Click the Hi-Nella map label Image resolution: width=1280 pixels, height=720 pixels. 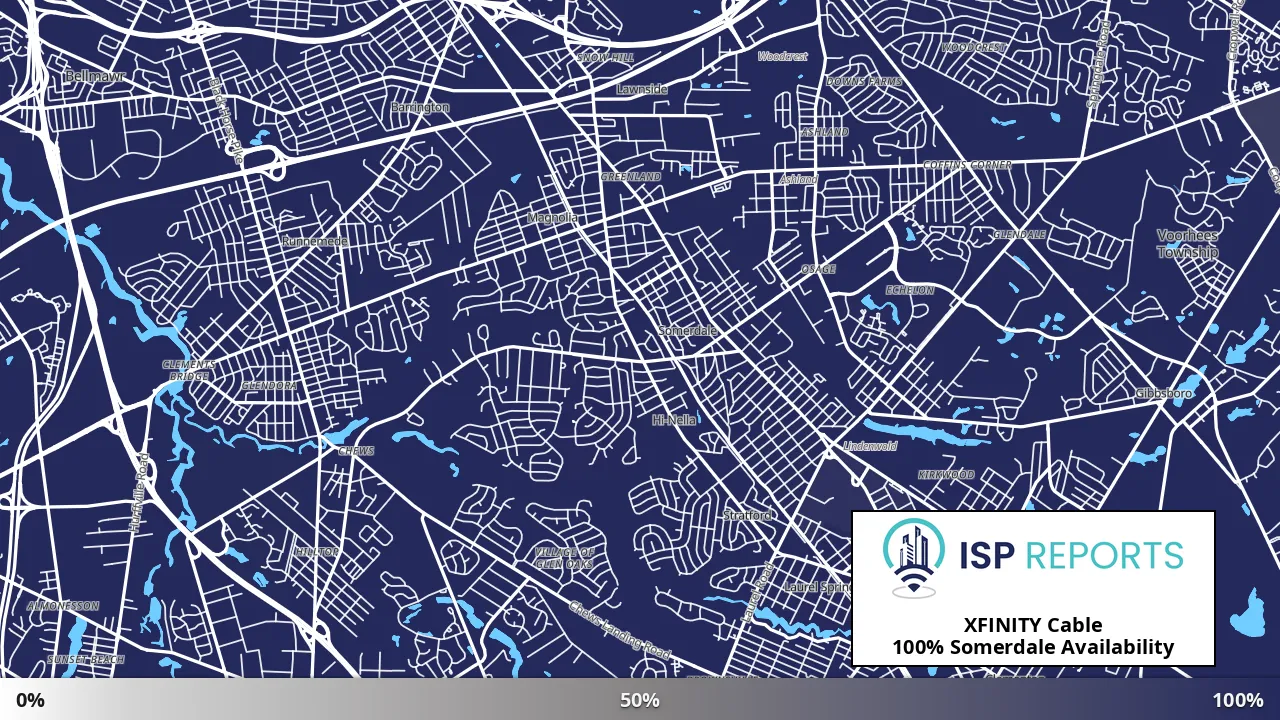tap(674, 420)
